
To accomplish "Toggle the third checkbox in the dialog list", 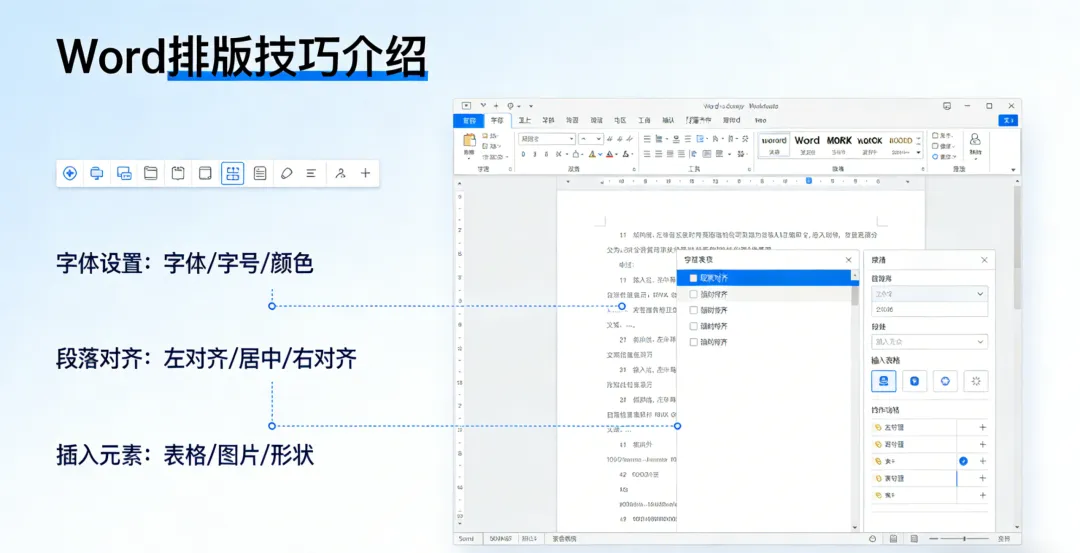I will (x=694, y=310).
